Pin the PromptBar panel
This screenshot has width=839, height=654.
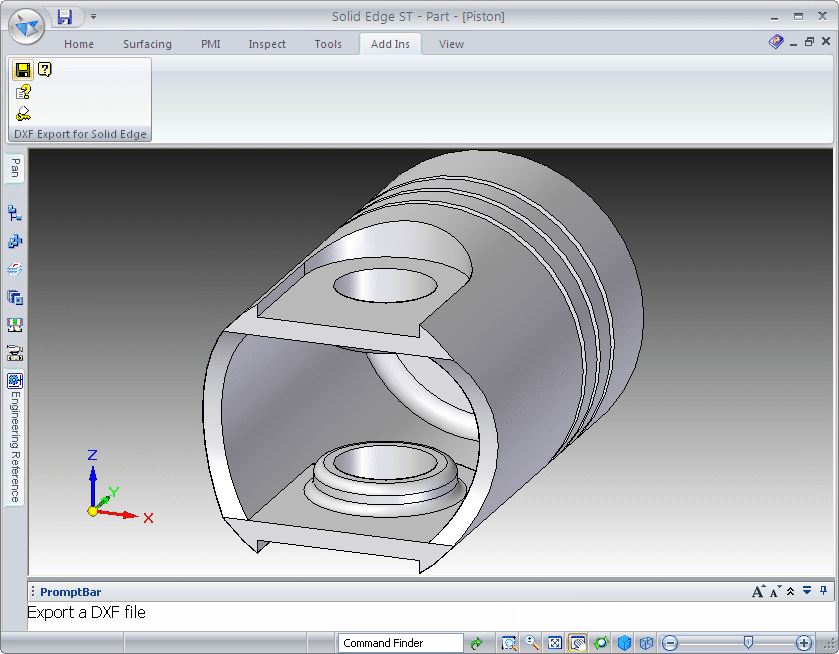[x=823, y=591]
